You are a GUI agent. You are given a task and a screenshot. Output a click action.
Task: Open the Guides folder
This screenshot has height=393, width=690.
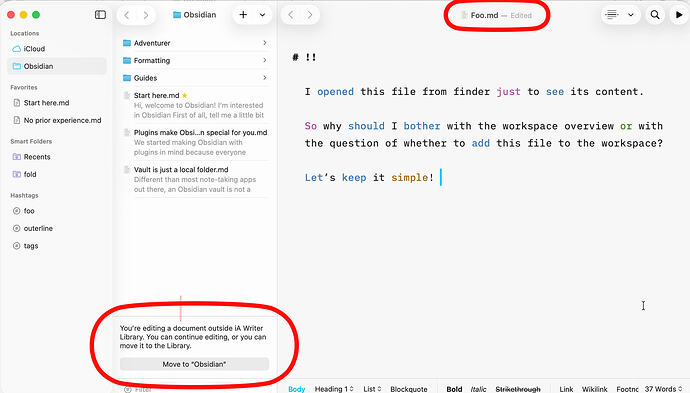point(195,78)
